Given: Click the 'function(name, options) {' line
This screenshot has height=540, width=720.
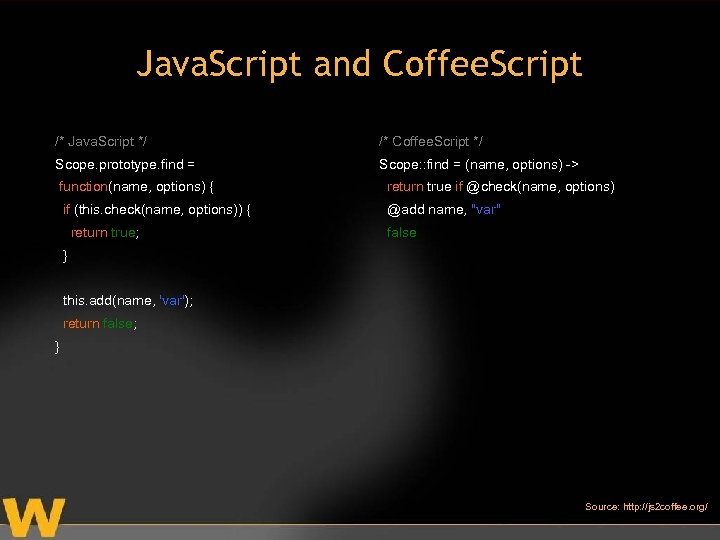Looking at the screenshot, I should 136,187.
